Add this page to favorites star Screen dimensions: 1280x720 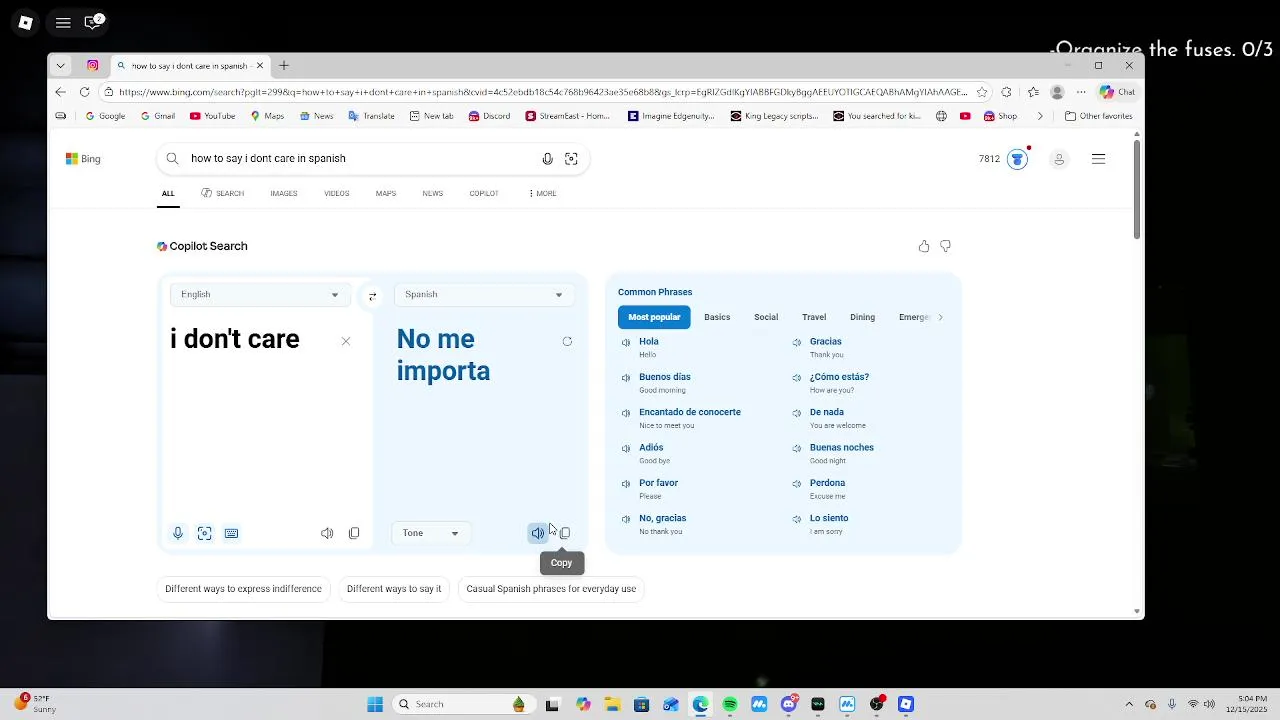[x=982, y=92]
